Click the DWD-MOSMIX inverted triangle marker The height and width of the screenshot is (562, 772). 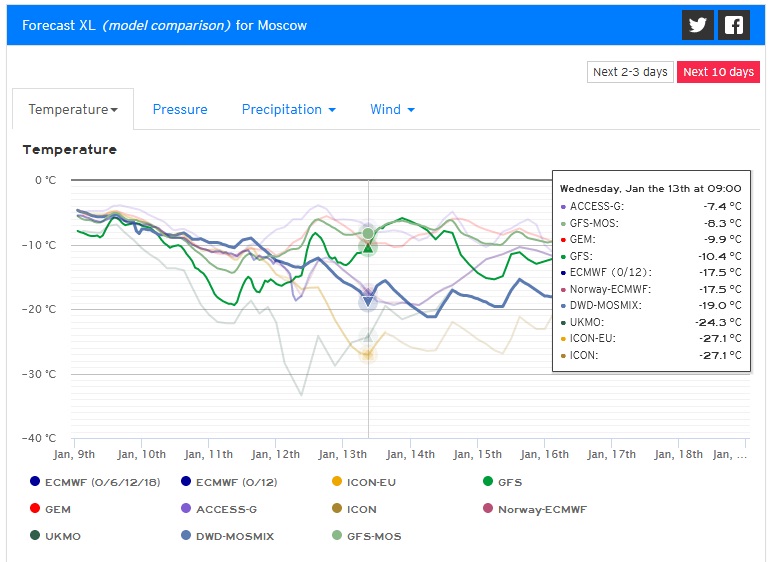pos(368,301)
